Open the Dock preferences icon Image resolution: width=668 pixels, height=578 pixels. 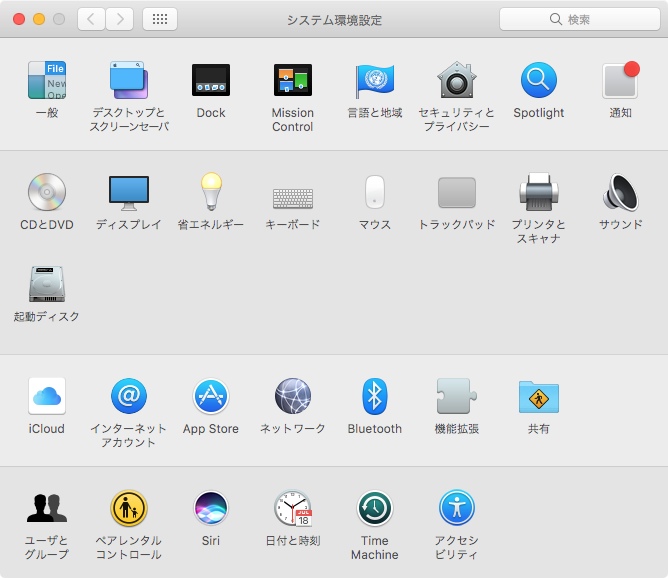(211, 80)
